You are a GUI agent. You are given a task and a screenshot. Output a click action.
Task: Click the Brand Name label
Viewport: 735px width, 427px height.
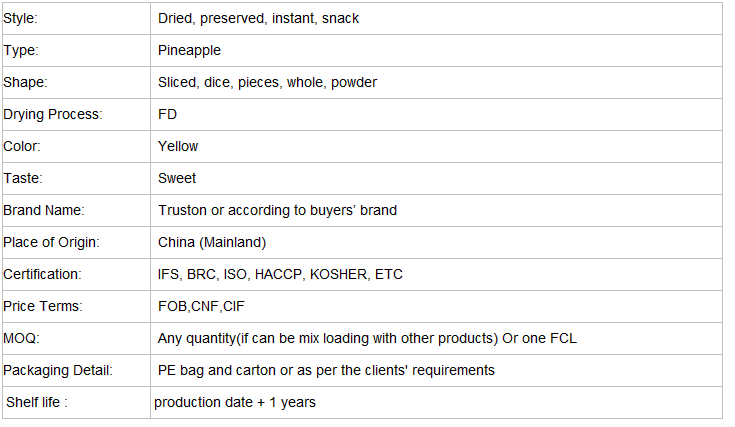pyautogui.click(x=44, y=210)
